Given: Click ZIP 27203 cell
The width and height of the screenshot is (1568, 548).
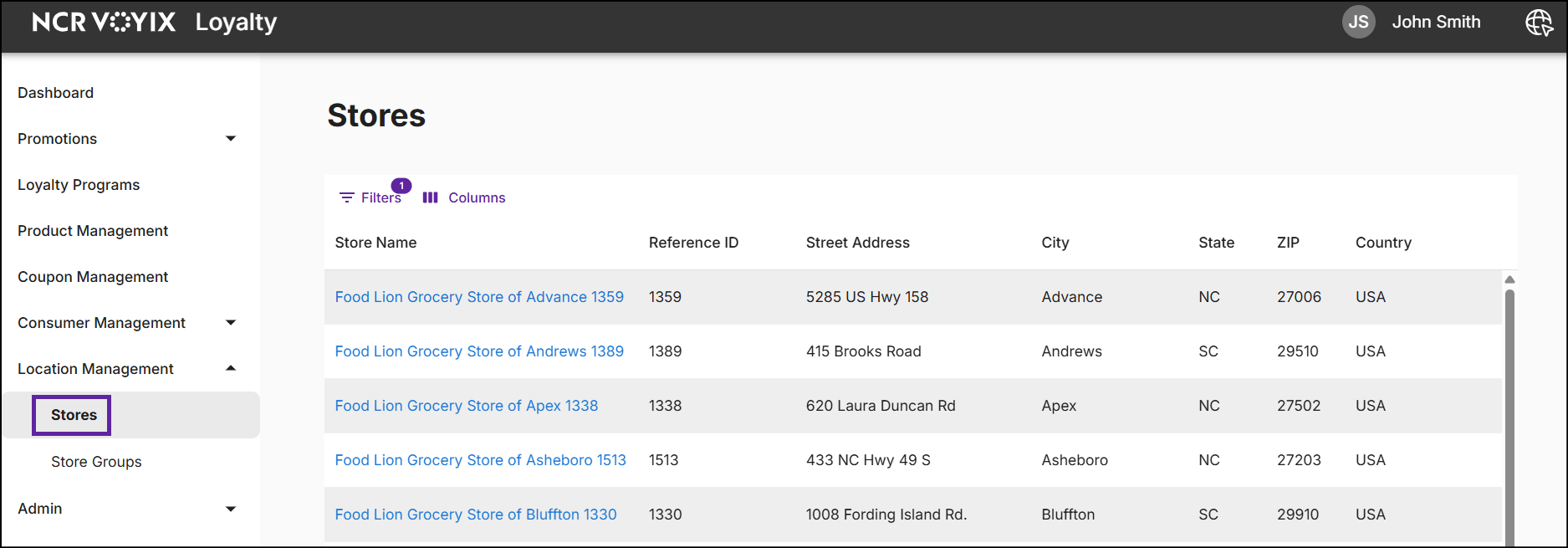Looking at the screenshot, I should pyautogui.click(x=1299, y=460).
